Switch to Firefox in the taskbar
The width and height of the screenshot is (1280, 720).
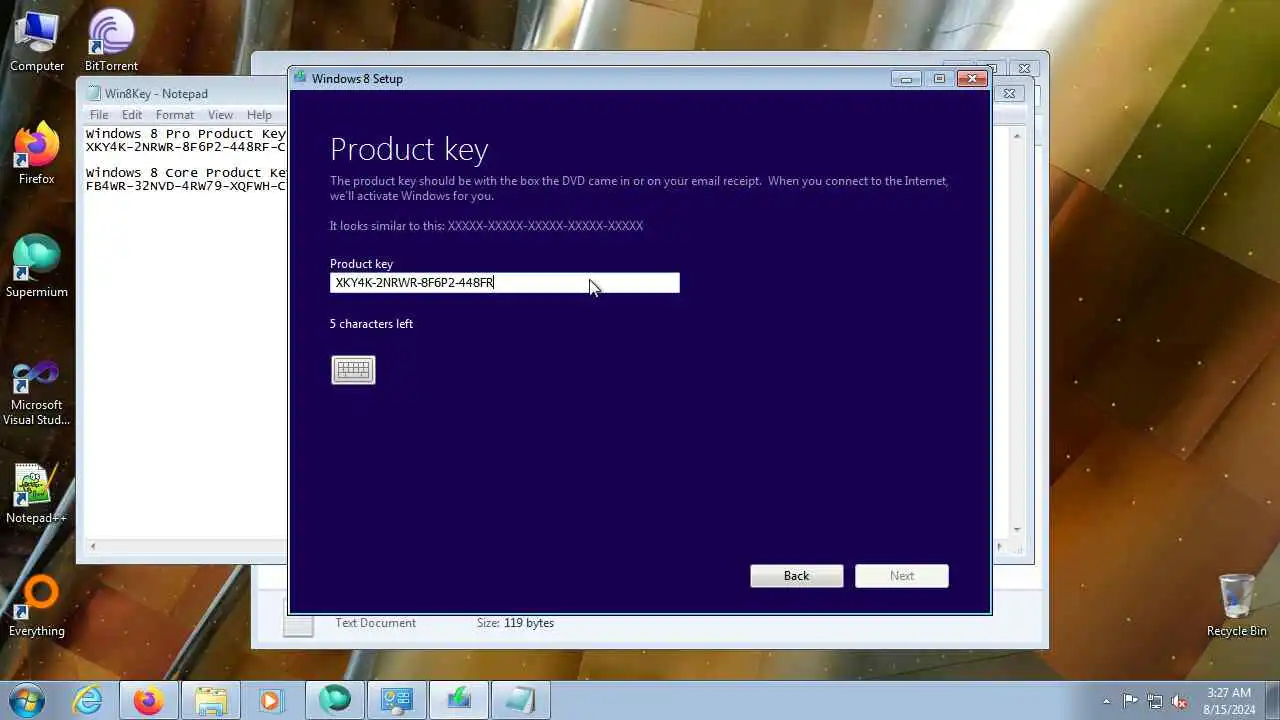149,700
